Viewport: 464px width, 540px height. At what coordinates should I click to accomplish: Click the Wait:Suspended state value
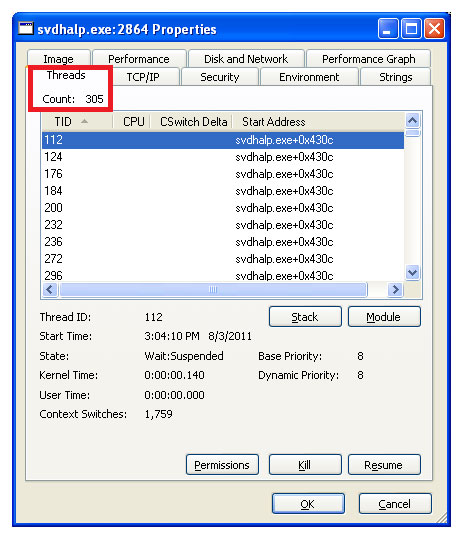pos(184,356)
